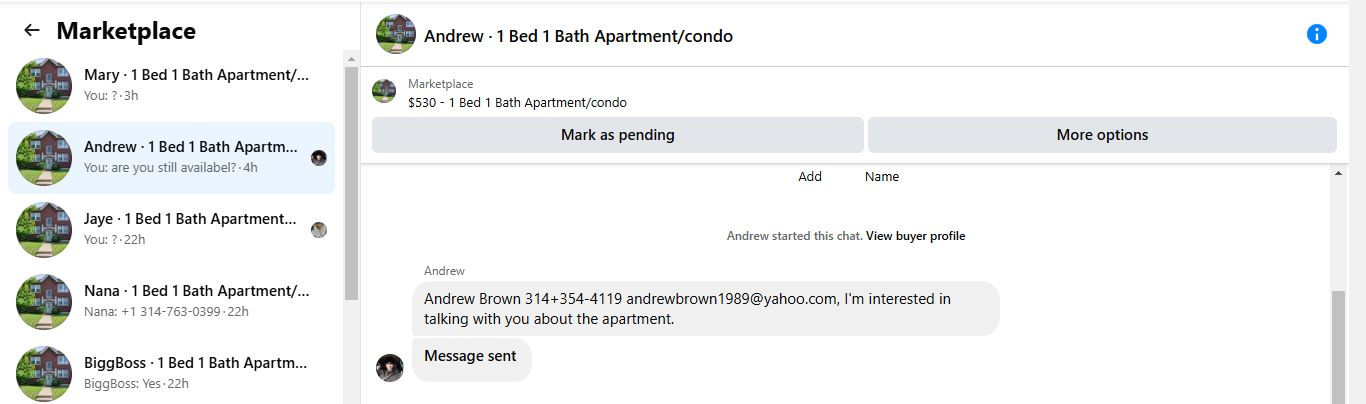
Task: Select Andrew's apartment conversation
Action: (x=196, y=157)
